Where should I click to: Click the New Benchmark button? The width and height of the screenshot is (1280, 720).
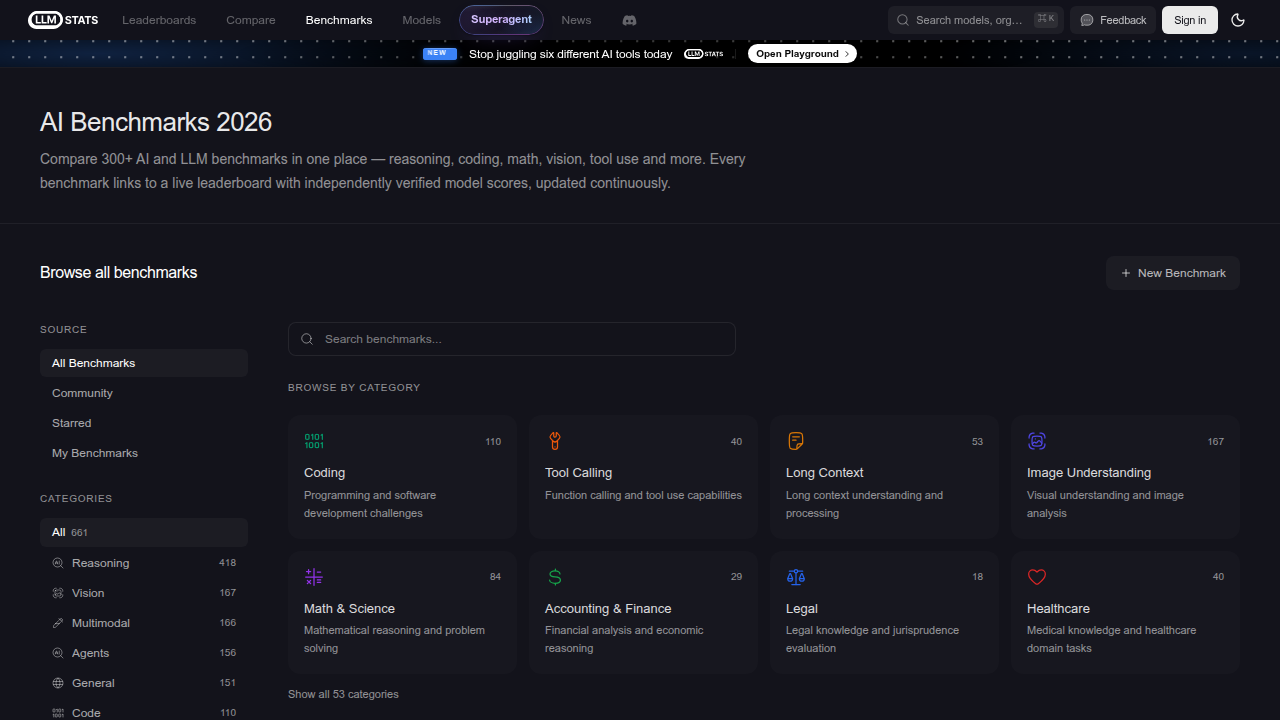pyautogui.click(x=1173, y=273)
